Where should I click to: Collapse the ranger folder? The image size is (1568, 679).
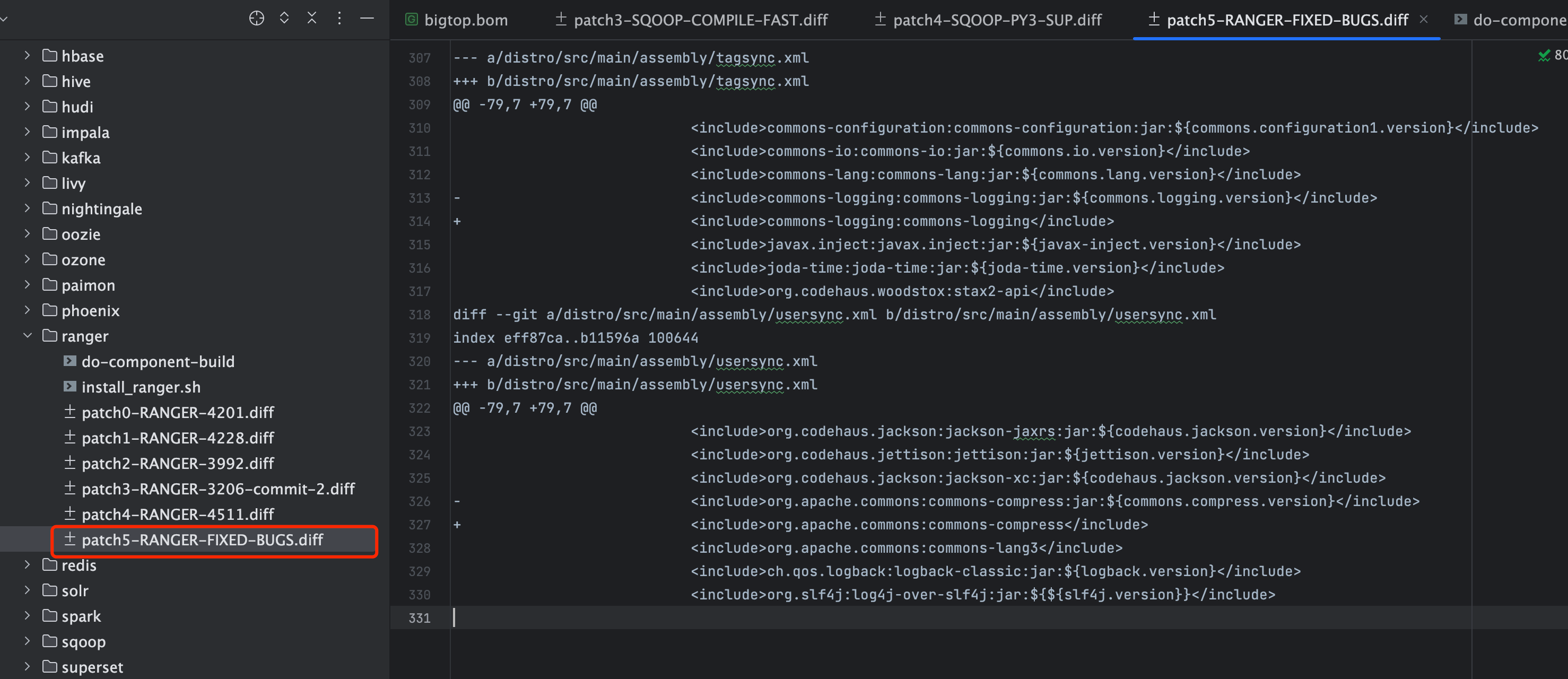28,336
